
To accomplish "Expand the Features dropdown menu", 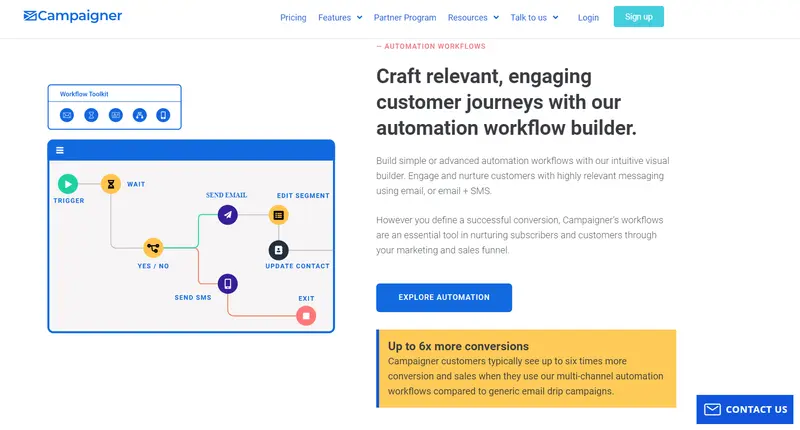I will [341, 17].
